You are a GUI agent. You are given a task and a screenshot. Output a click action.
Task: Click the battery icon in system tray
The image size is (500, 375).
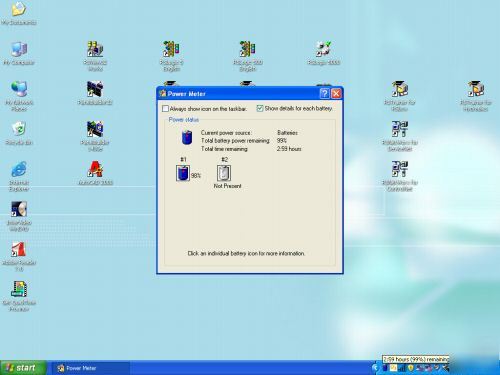pyautogui.click(x=385, y=368)
